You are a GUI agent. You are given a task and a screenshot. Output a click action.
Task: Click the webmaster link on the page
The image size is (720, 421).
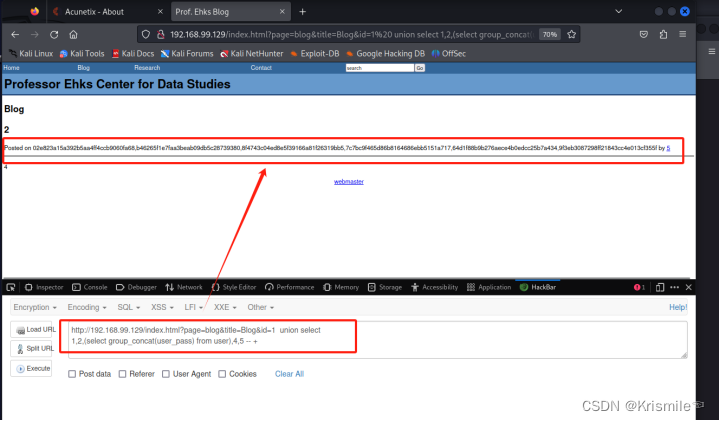[349, 182]
